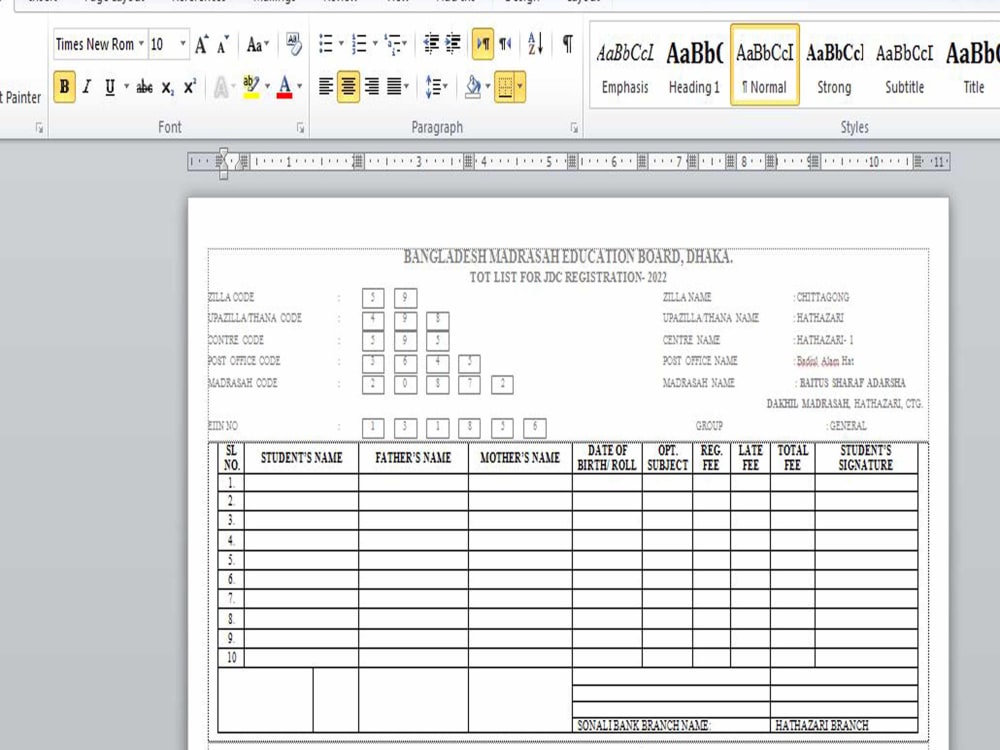The width and height of the screenshot is (1000, 750).
Task: Click the Decrease Indent icon
Action: pos(431,44)
